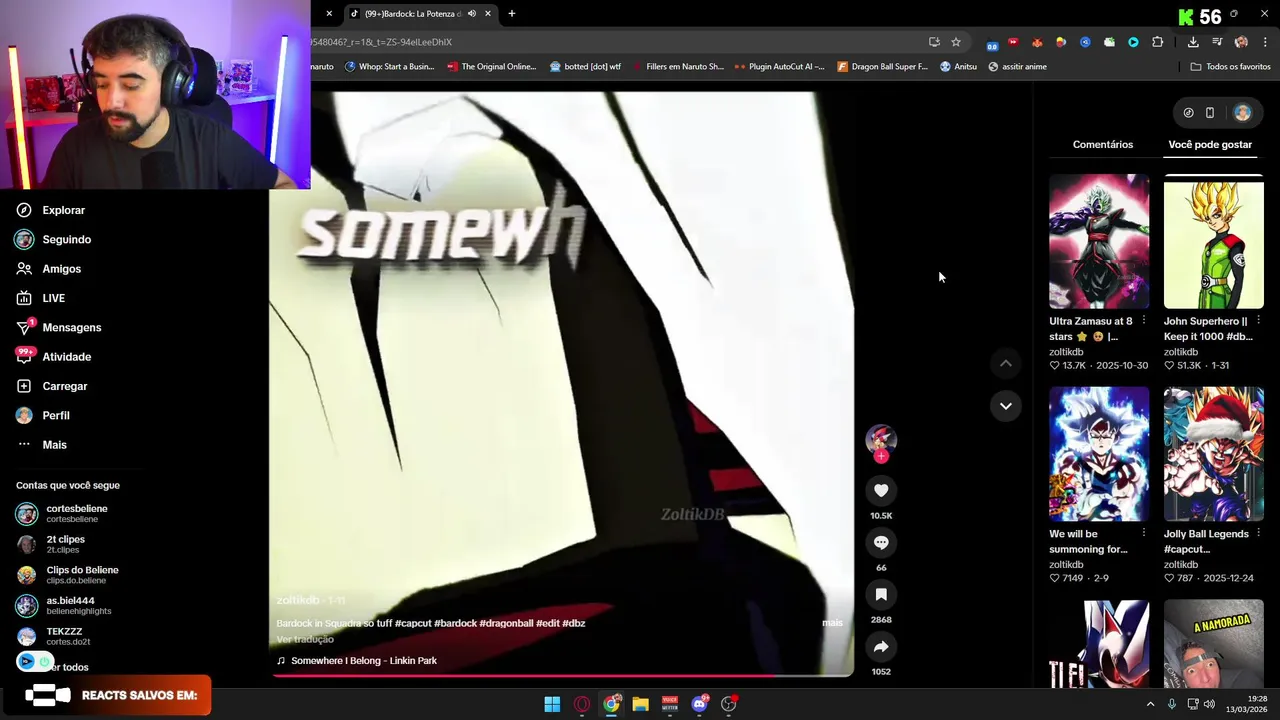The image size is (1280, 720).
Task: Open a new browser tab with the plus
Action: tap(512, 13)
